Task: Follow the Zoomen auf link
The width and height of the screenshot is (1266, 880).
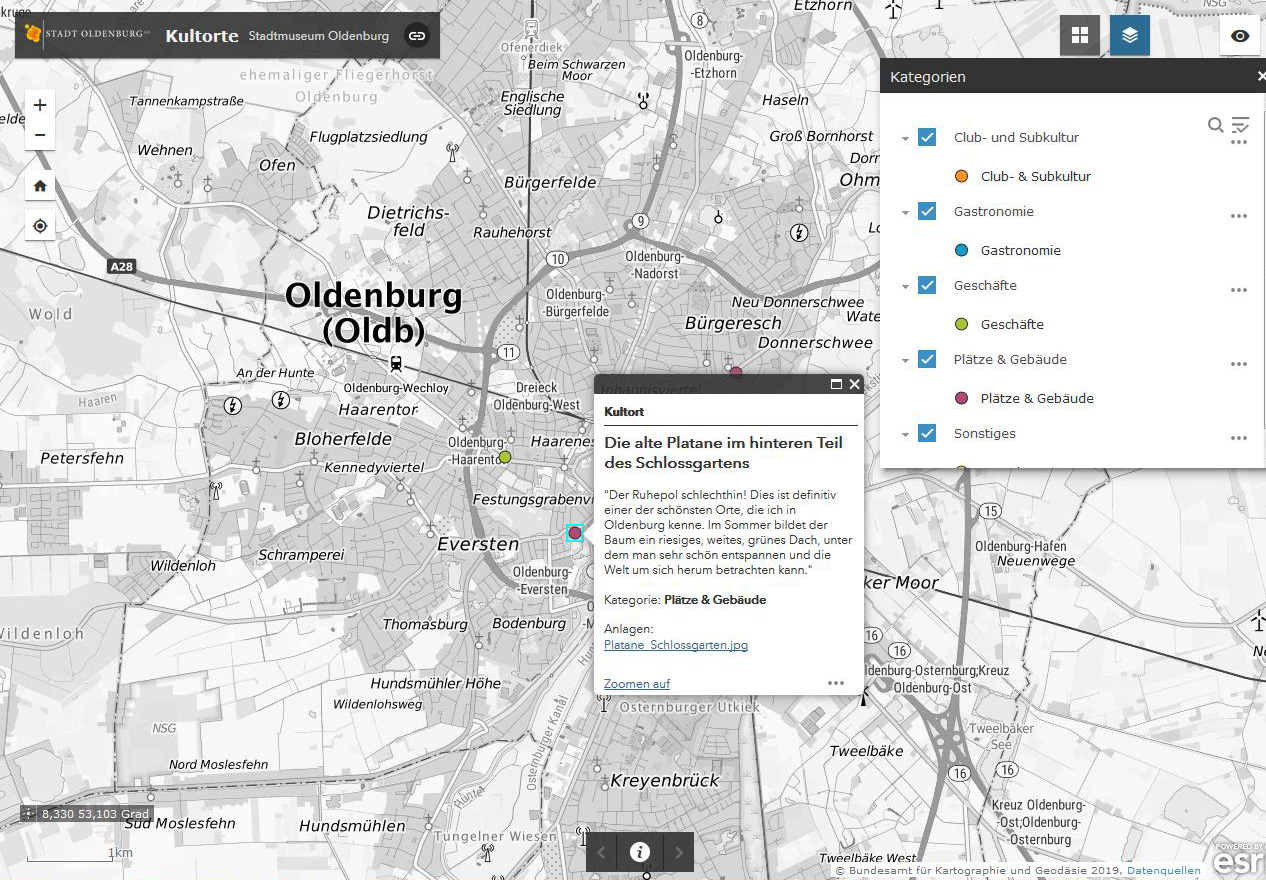Action: (636, 683)
